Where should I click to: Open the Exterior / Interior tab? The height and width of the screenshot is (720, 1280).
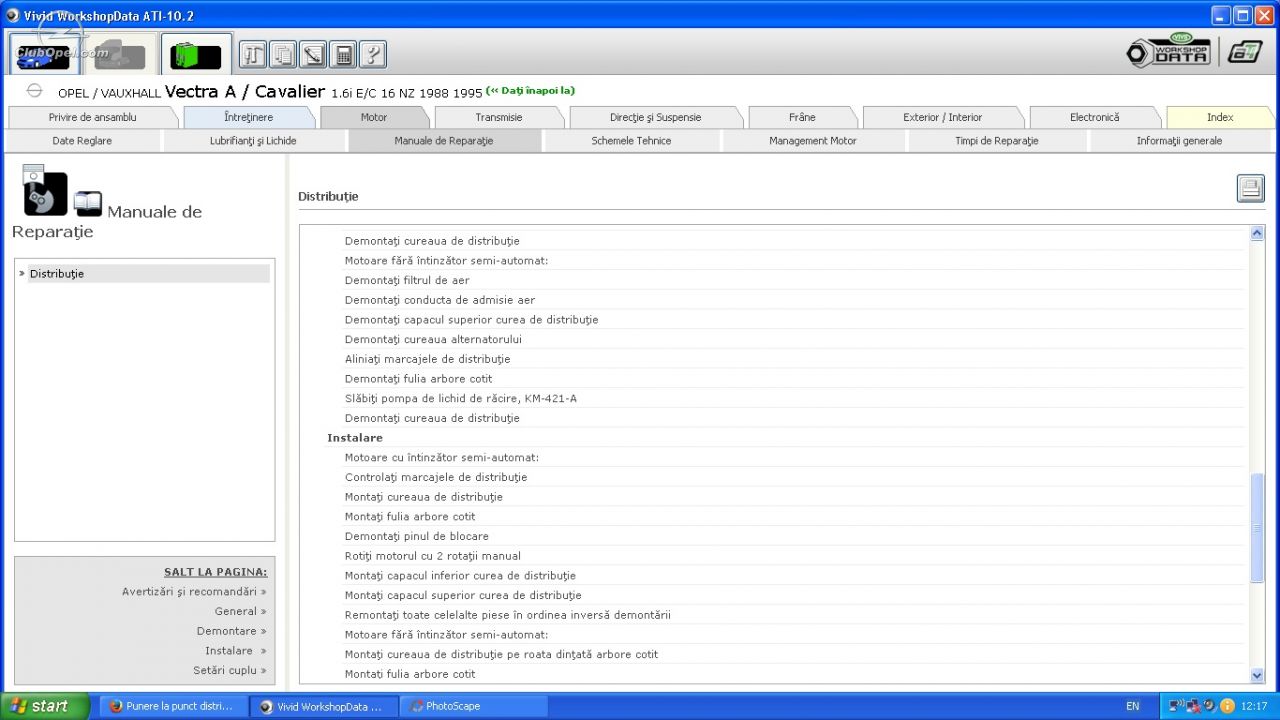pos(942,117)
